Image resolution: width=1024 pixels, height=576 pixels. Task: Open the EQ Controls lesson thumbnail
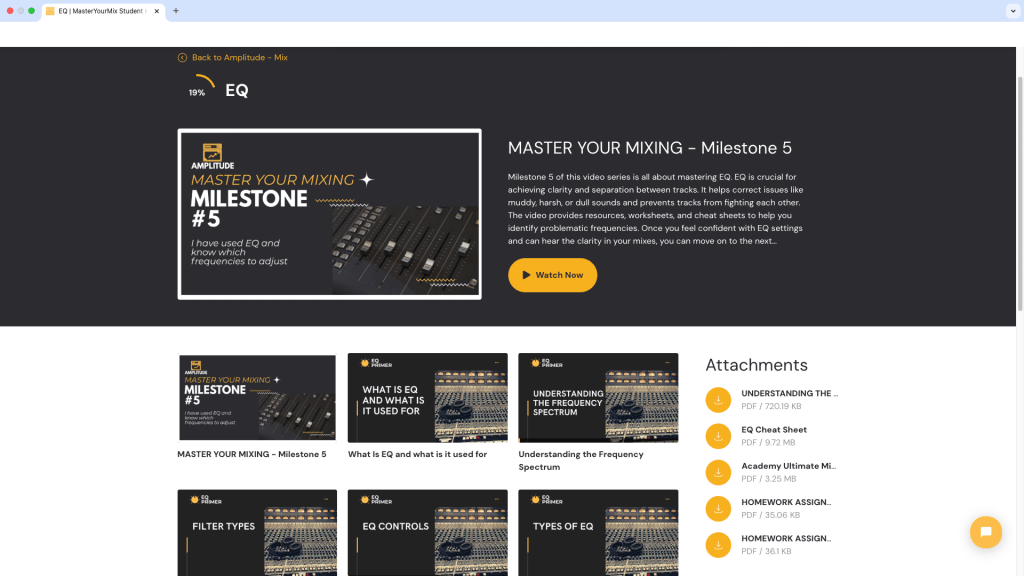(x=427, y=532)
